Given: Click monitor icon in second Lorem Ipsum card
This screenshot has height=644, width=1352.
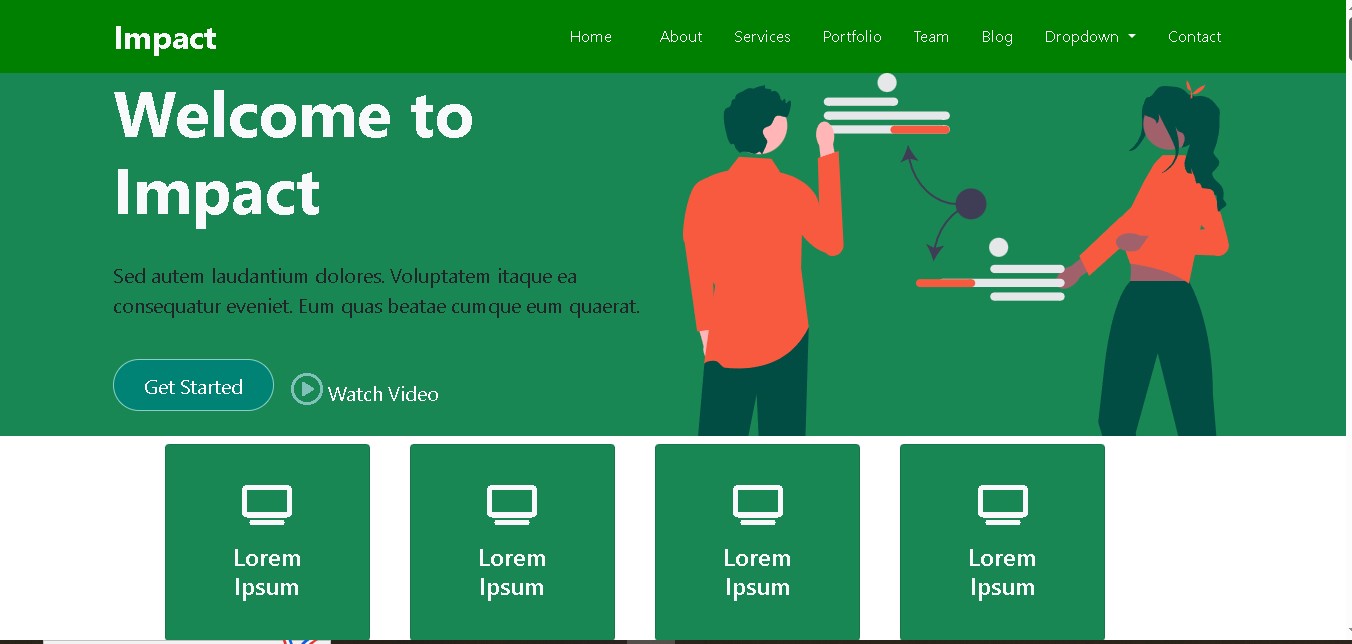Looking at the screenshot, I should coord(512,505).
